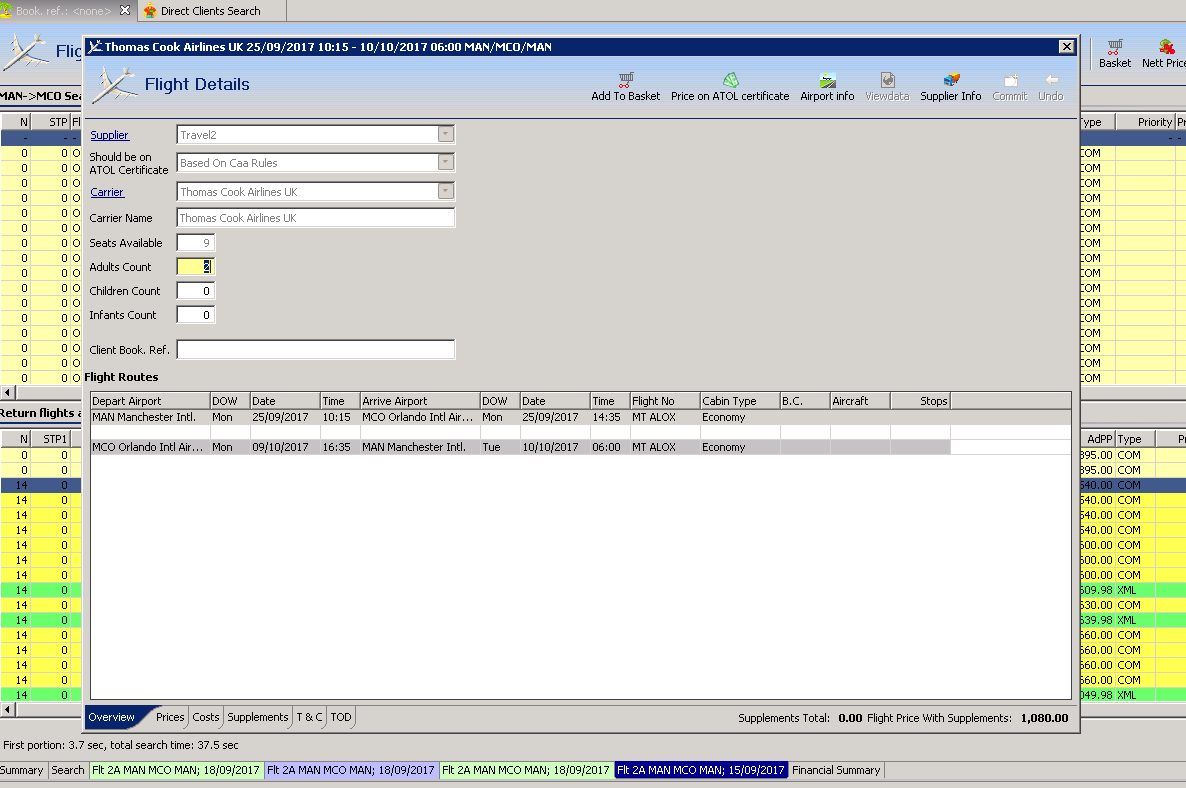The height and width of the screenshot is (788, 1186).
Task: Open Airport info icon
Action: (827, 80)
